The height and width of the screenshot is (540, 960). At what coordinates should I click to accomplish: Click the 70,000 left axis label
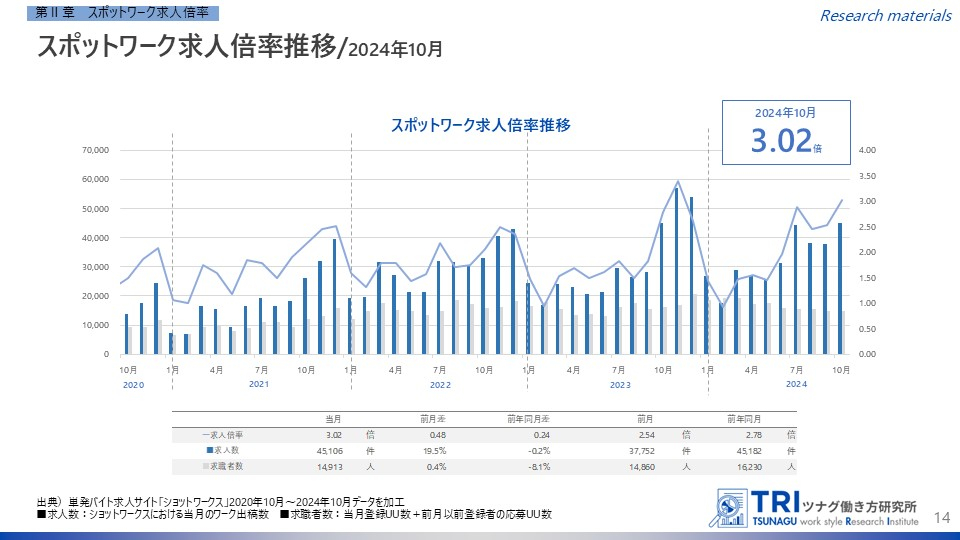click(95, 150)
